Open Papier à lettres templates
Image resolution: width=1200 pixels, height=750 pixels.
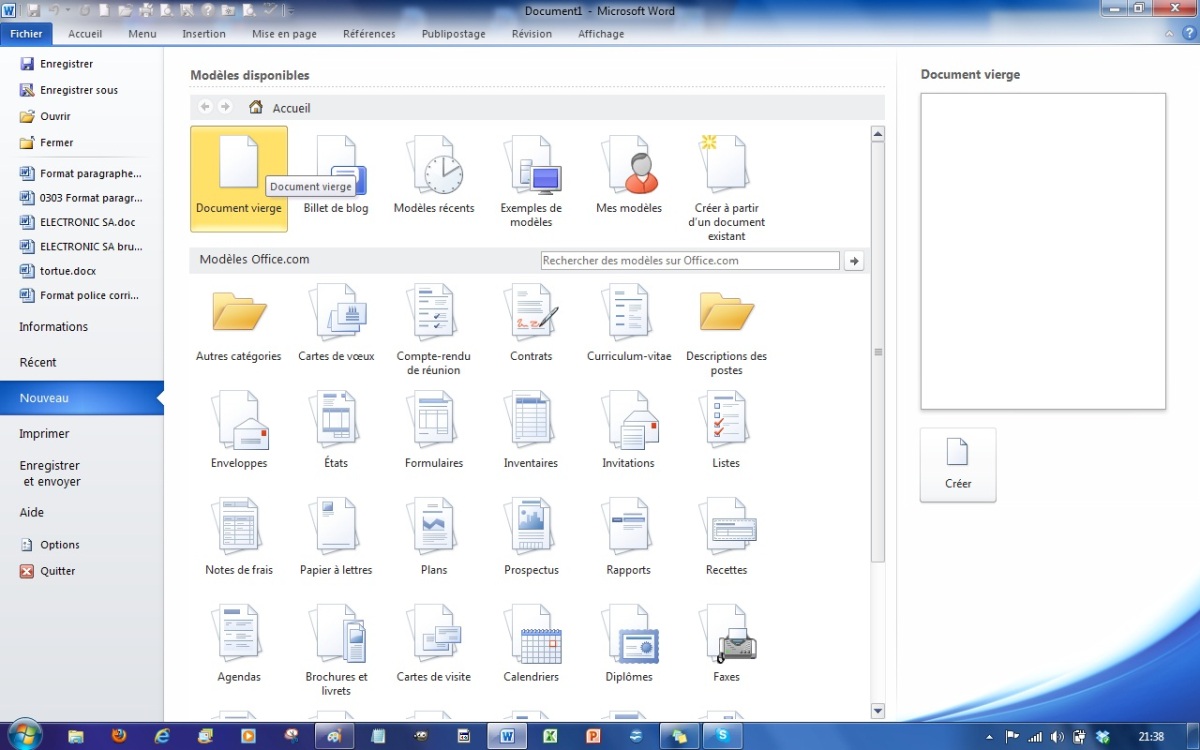(x=336, y=539)
